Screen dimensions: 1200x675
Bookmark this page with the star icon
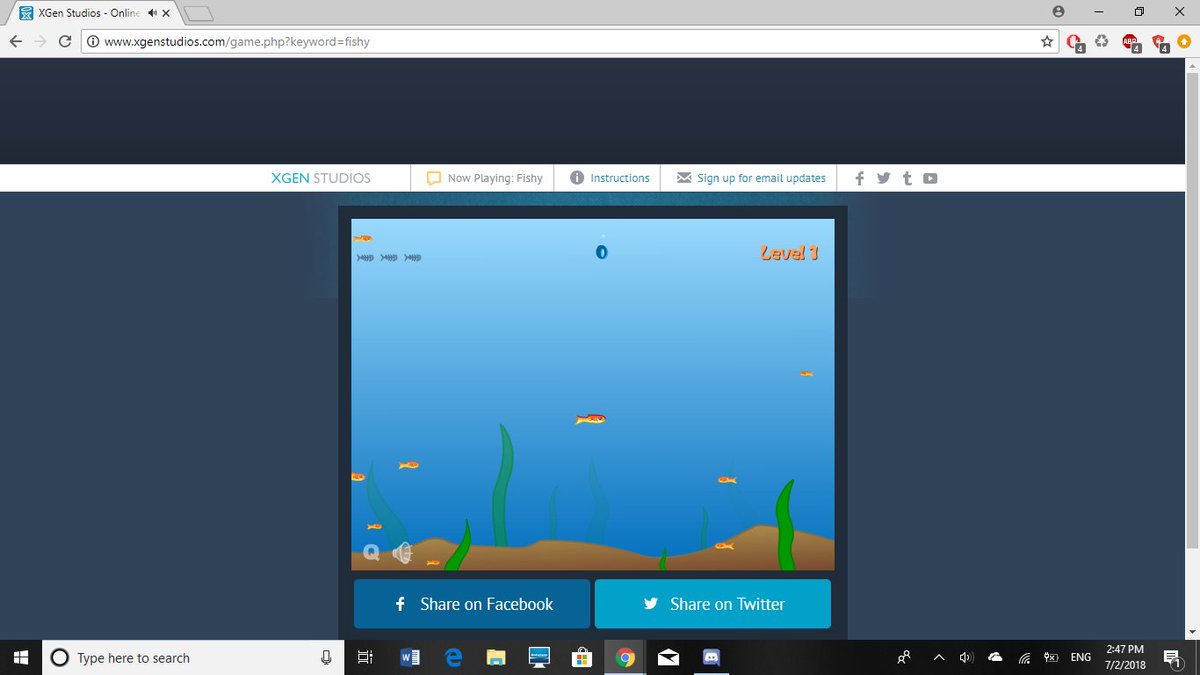click(x=1047, y=41)
